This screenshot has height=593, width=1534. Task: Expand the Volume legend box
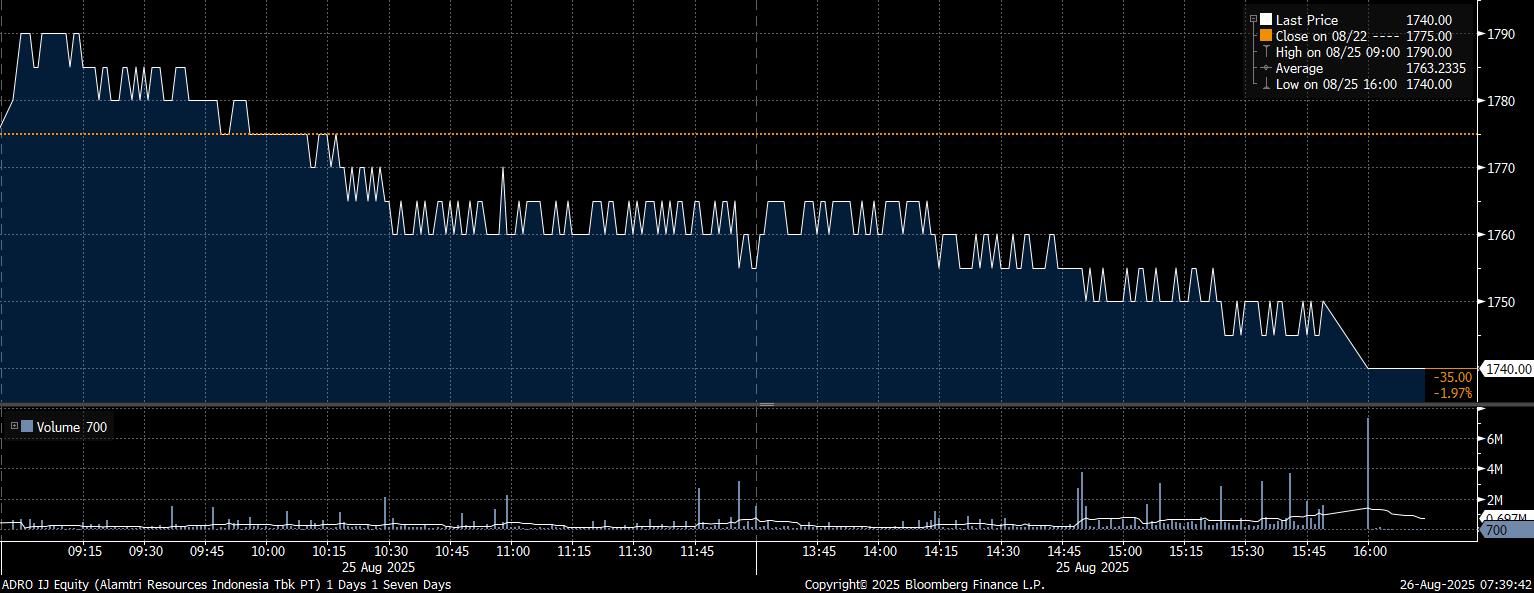click(x=14, y=427)
